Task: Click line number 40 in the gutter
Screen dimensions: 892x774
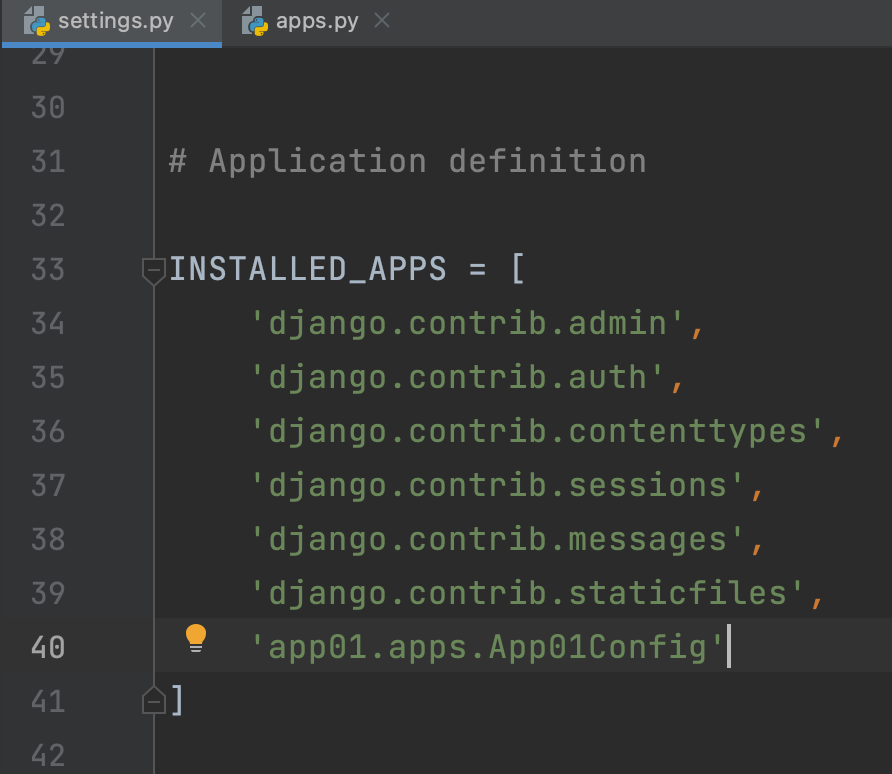Action: [x=48, y=648]
